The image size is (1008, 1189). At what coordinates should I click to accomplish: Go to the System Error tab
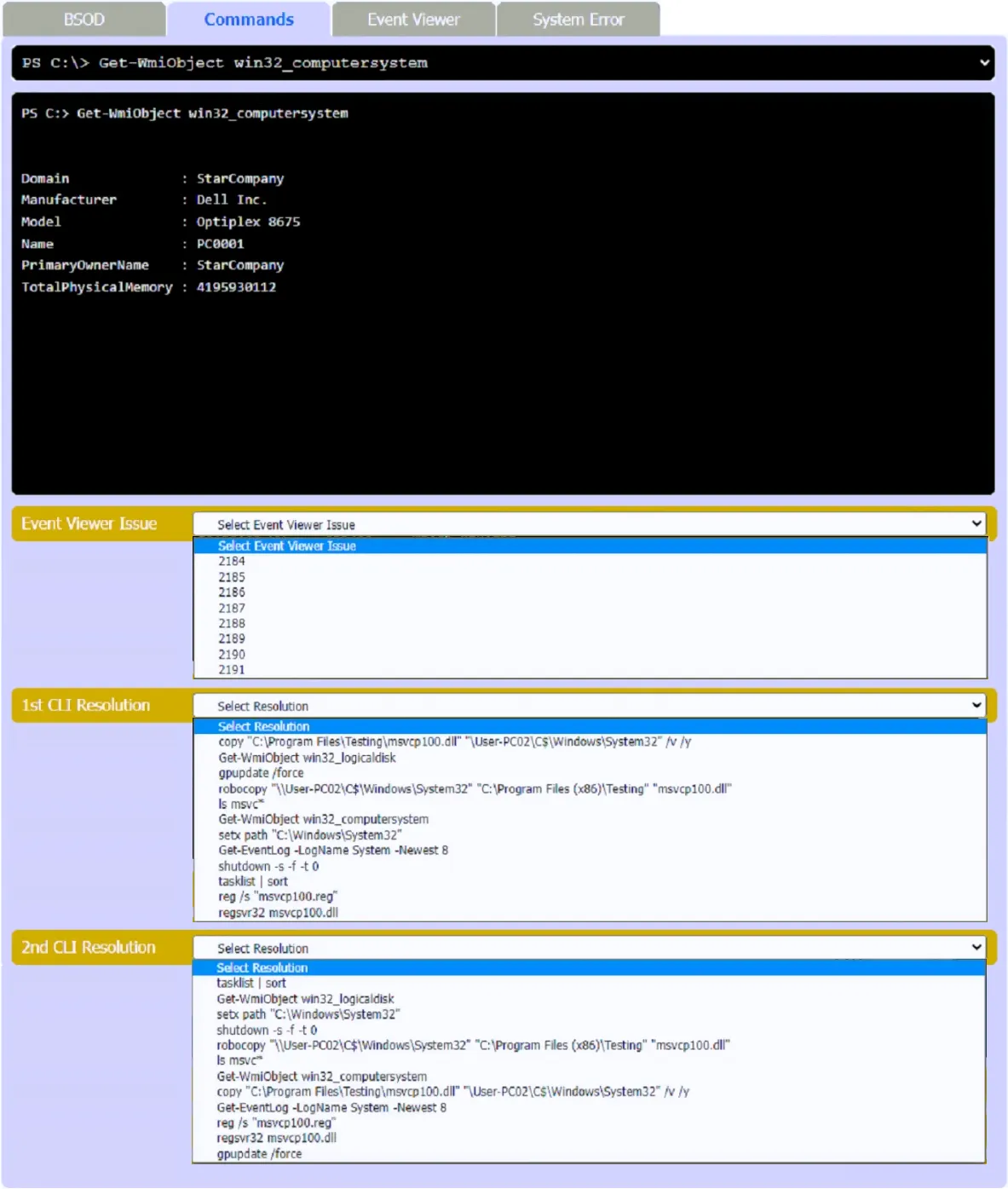[x=579, y=20]
